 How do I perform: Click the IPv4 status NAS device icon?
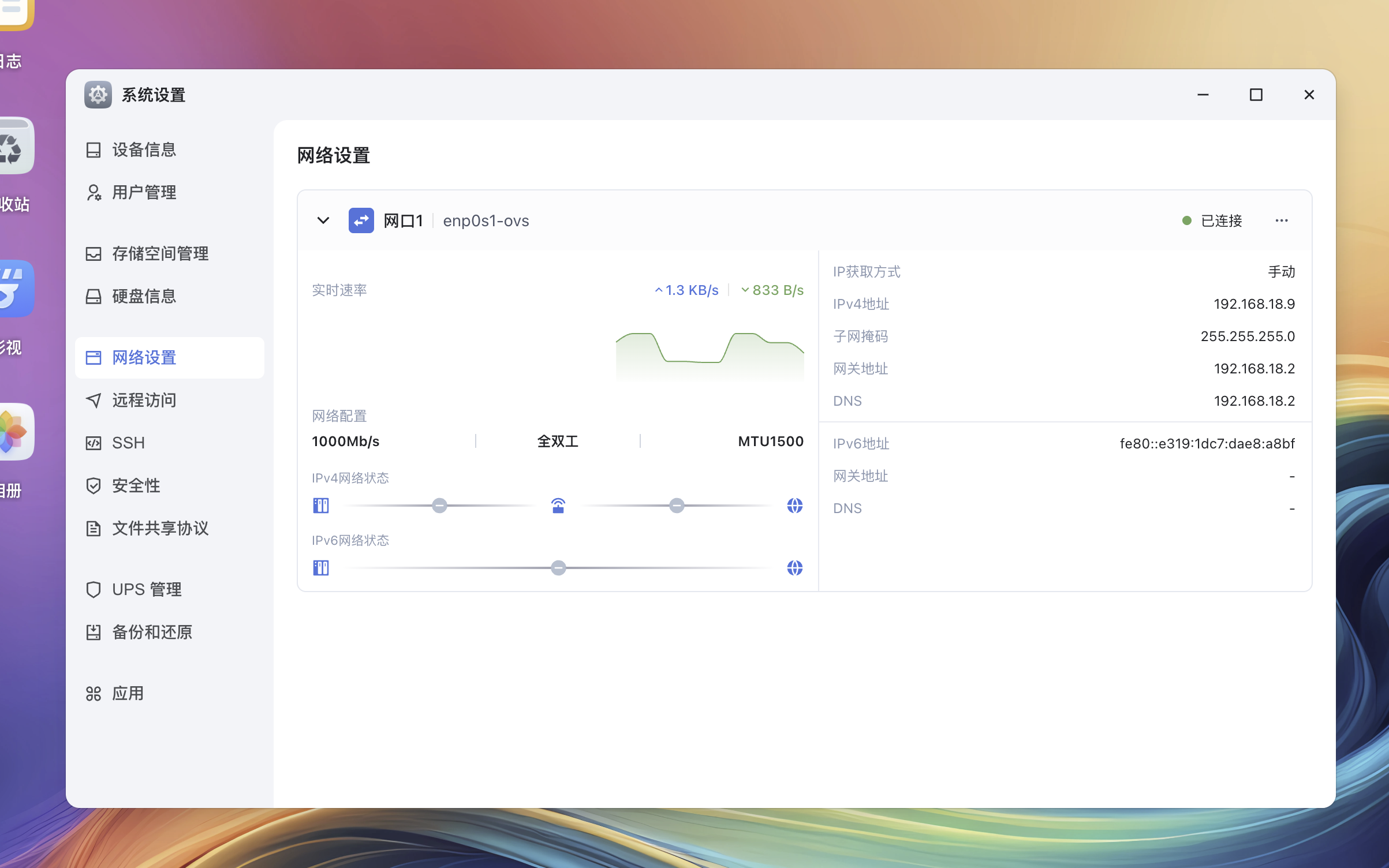321,506
